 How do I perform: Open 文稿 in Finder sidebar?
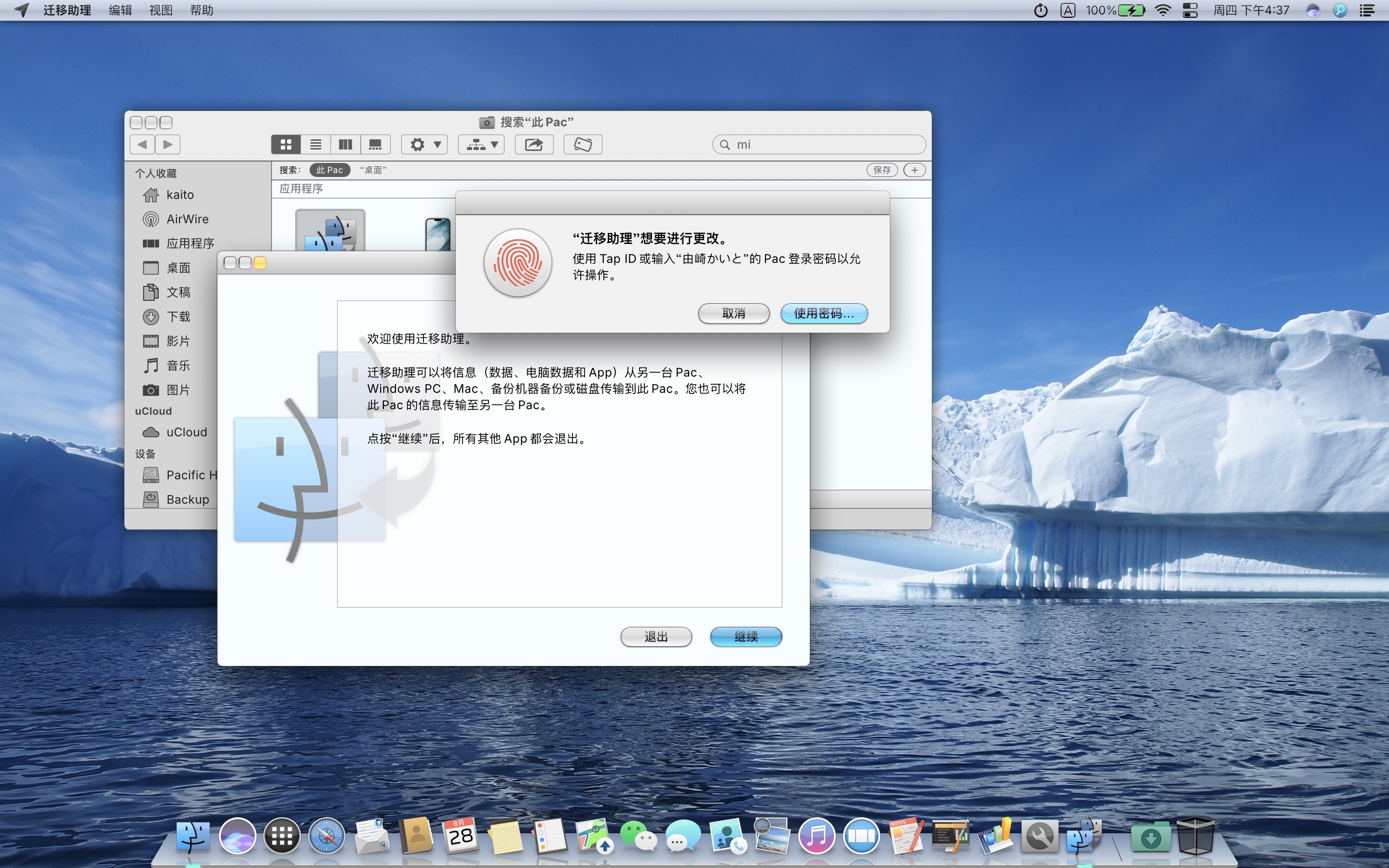coord(166,292)
